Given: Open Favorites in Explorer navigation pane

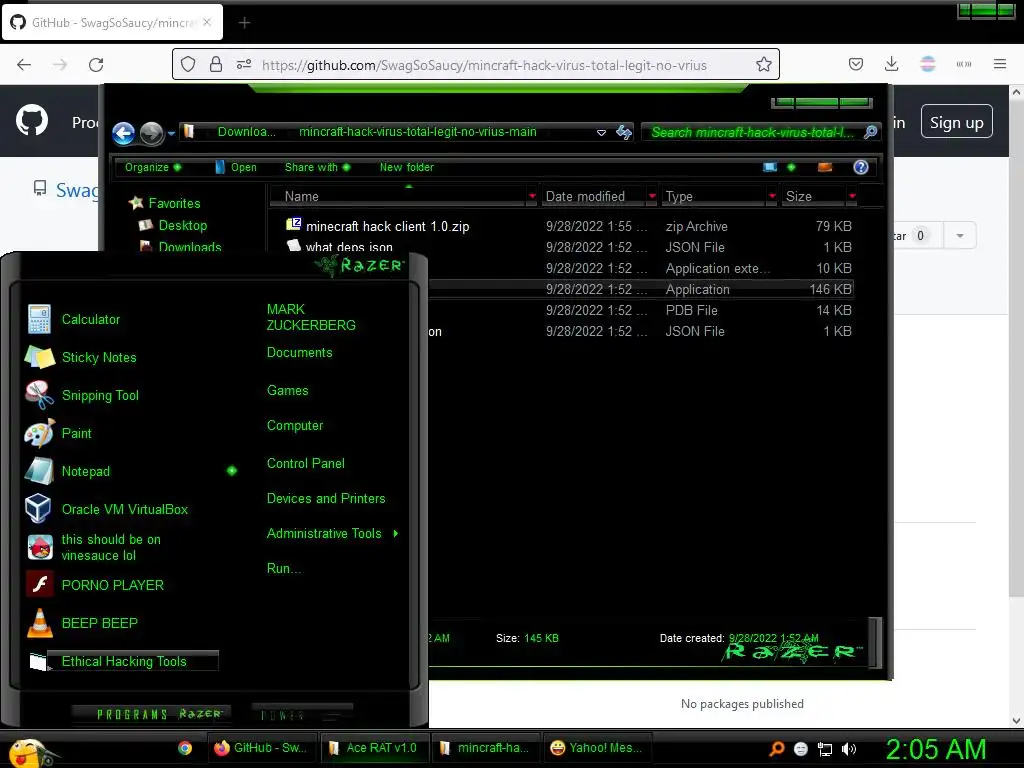Looking at the screenshot, I should pyautogui.click(x=174, y=203).
